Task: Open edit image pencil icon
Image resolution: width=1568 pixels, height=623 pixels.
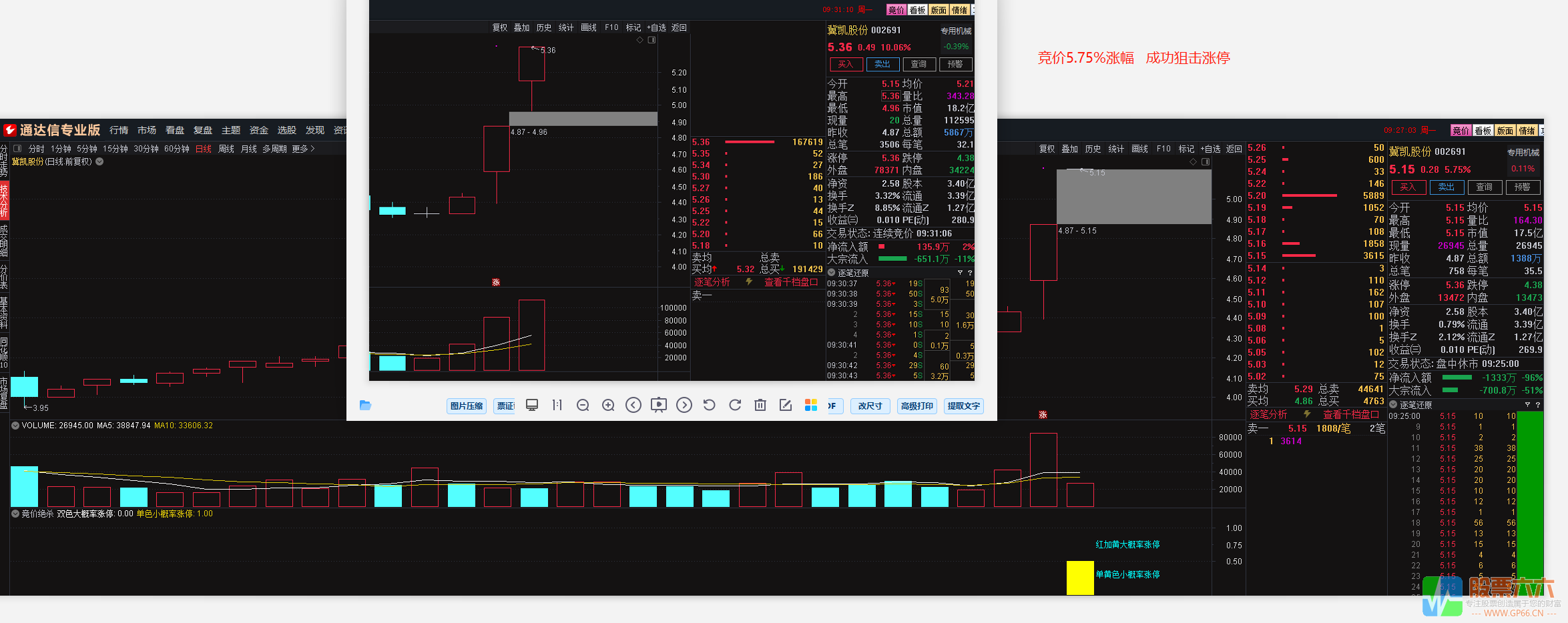Action: 786,405
